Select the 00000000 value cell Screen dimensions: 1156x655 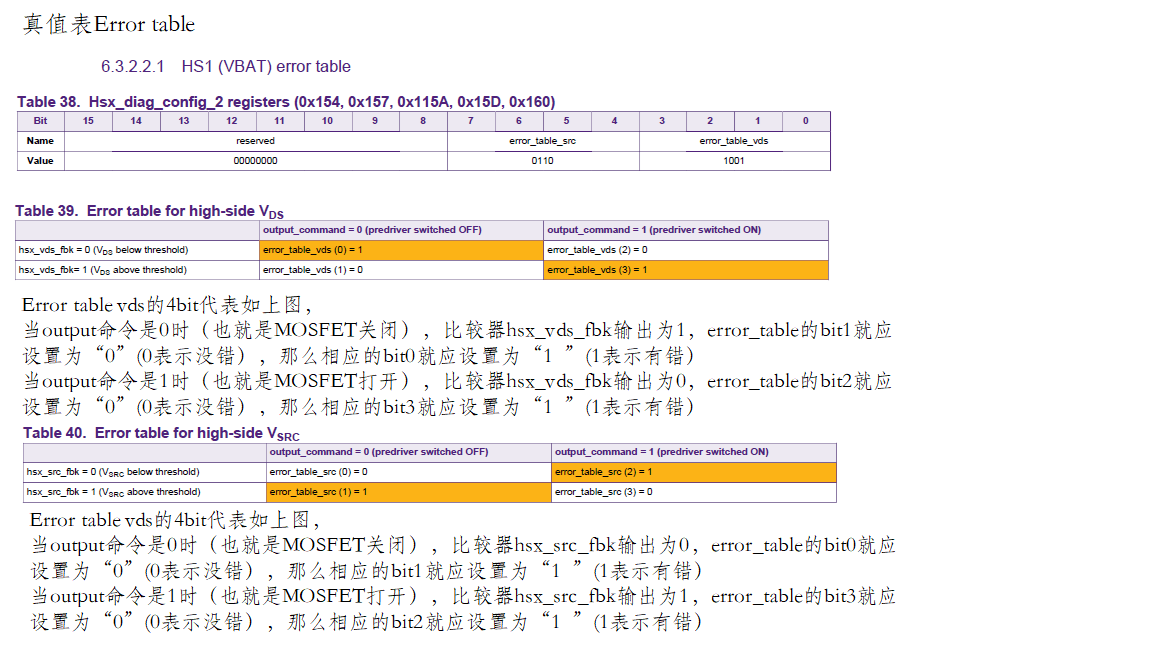[255, 160]
